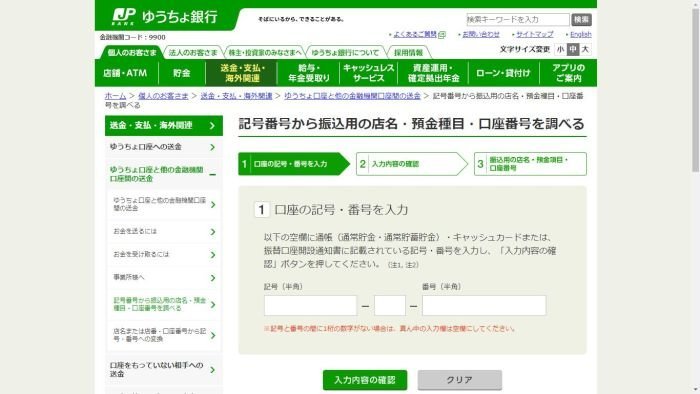This screenshot has height=394, width=700.
Task: Open sub-item ゆうちょ口座と他の金融機関口座間の送金
Action: click(164, 204)
